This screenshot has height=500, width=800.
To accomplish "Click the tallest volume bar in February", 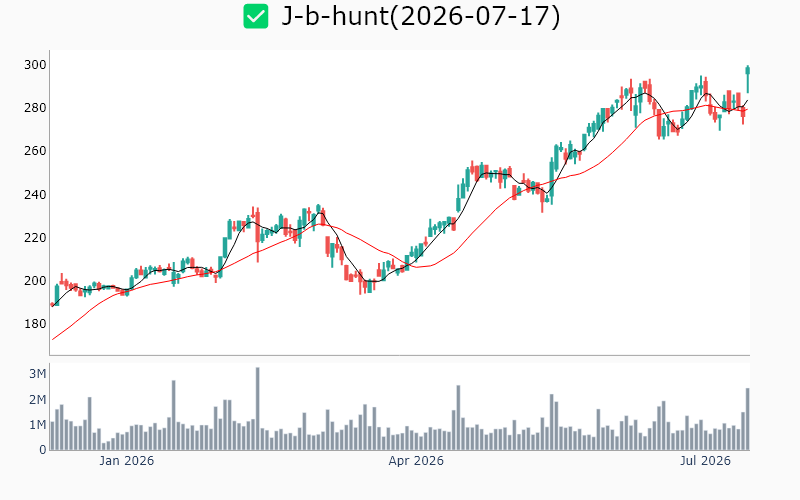I will [x=258, y=409].
